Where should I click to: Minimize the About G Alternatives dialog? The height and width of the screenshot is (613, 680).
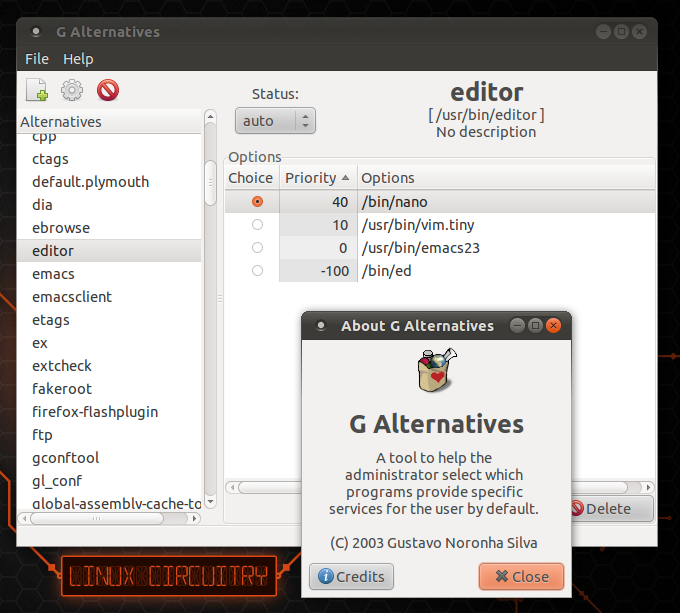tap(517, 326)
